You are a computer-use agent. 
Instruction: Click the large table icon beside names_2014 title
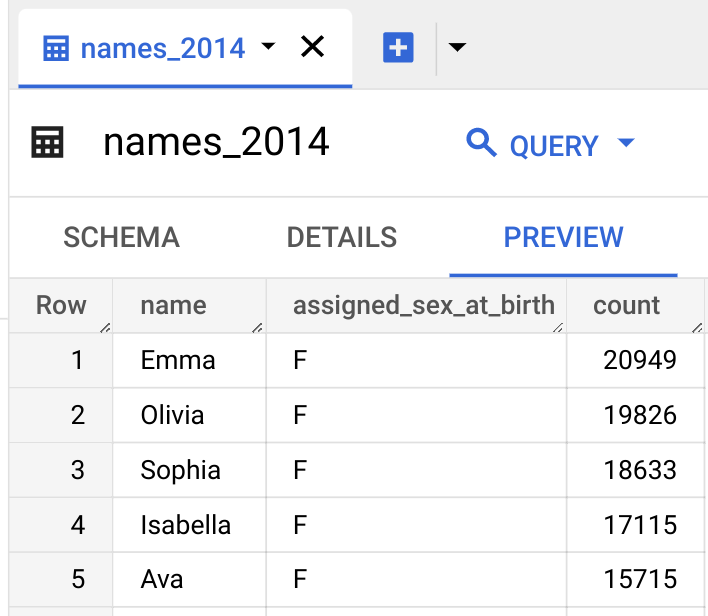(47, 142)
